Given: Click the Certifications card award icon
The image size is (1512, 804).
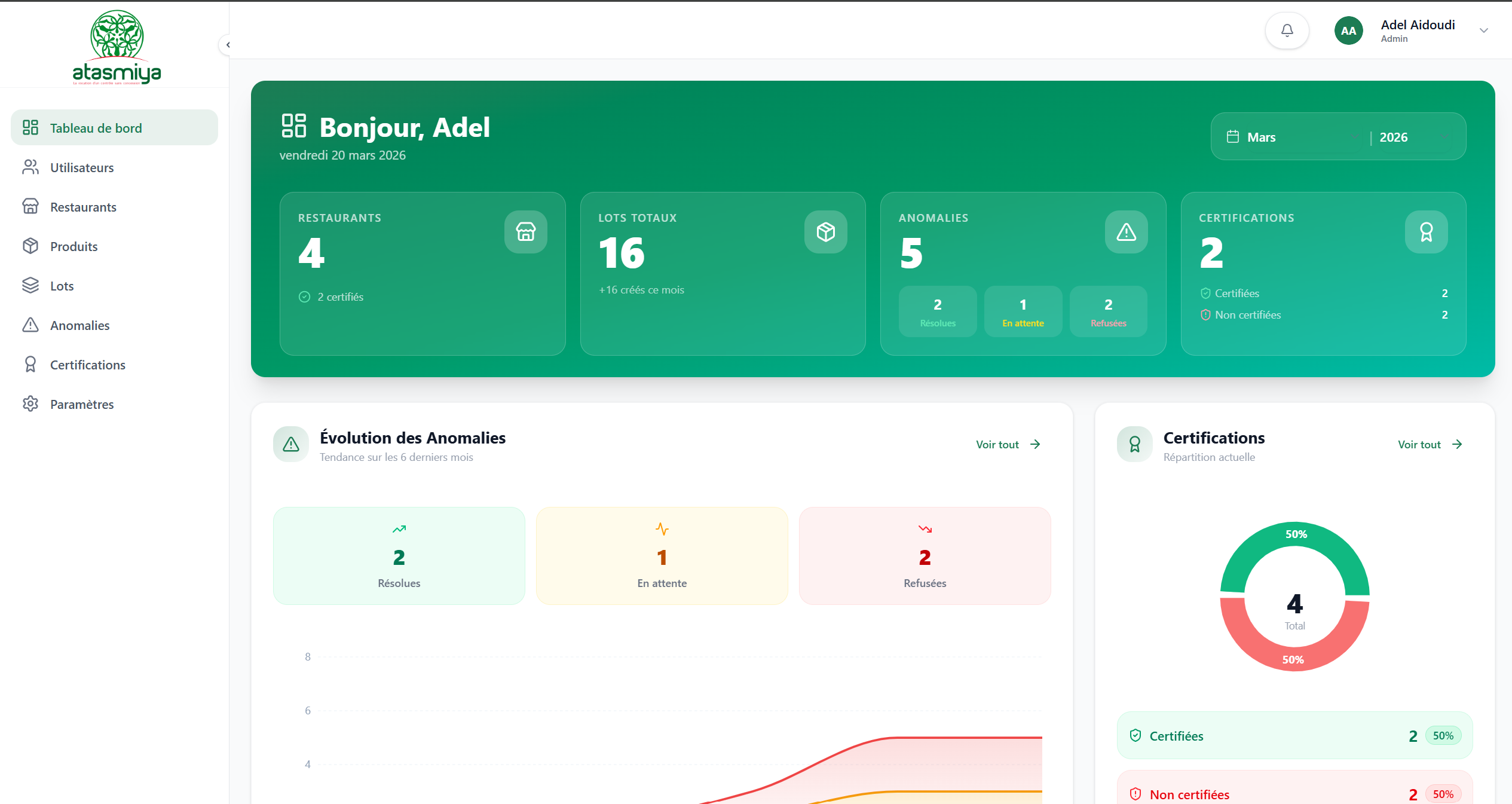Looking at the screenshot, I should pos(1426,232).
